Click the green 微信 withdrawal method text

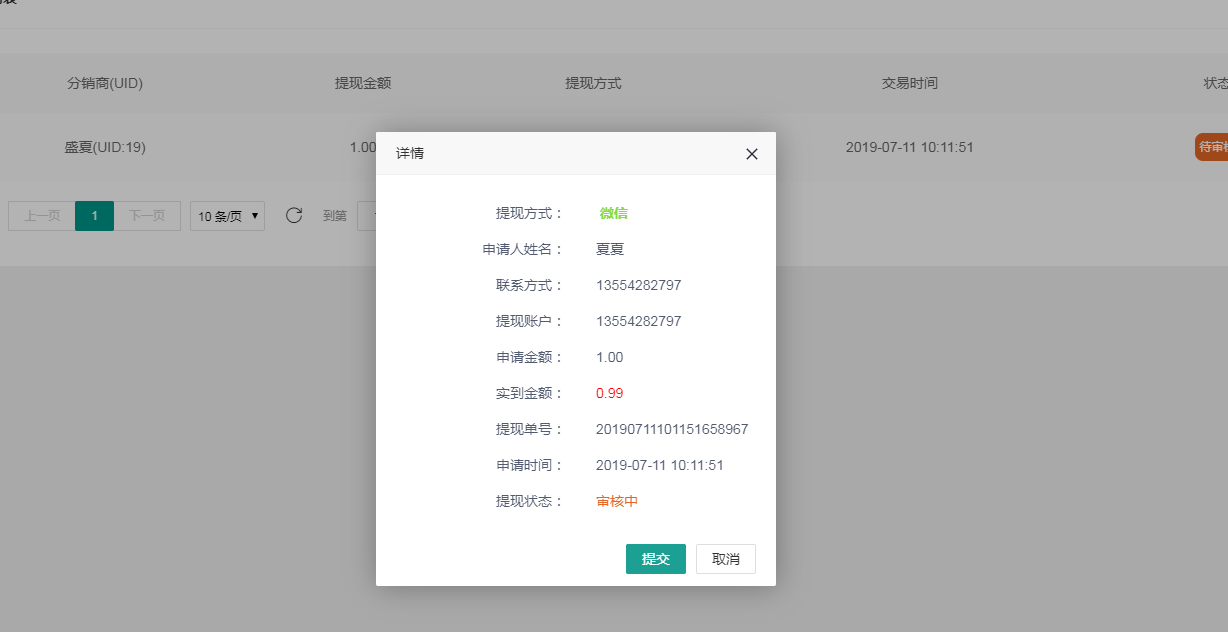coord(613,213)
